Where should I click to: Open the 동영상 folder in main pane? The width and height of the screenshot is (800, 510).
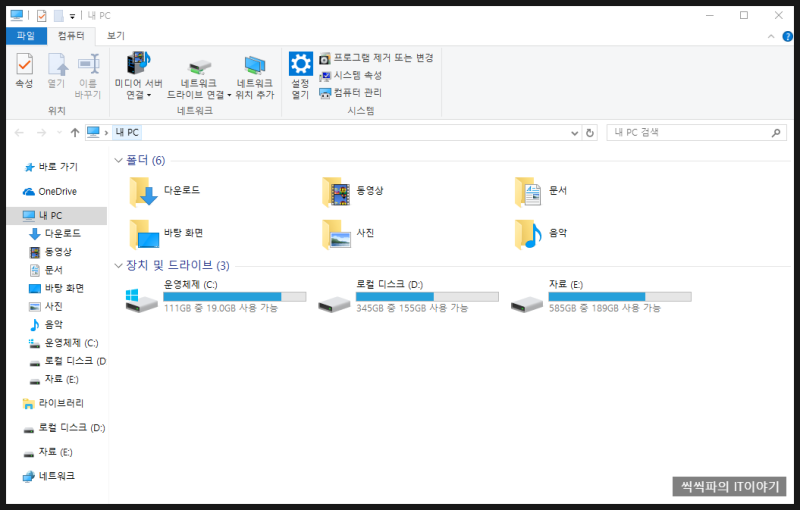pyautogui.click(x=353, y=191)
